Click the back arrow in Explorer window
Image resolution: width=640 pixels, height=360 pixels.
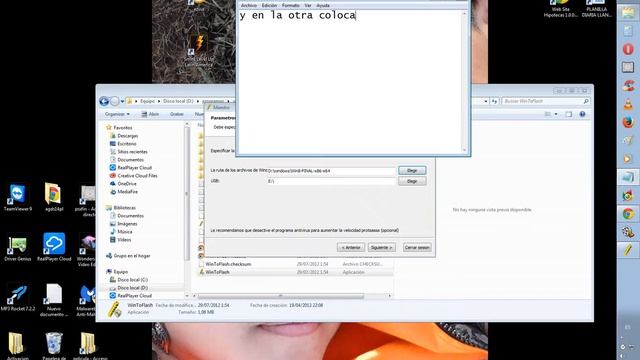pyautogui.click(x=104, y=101)
